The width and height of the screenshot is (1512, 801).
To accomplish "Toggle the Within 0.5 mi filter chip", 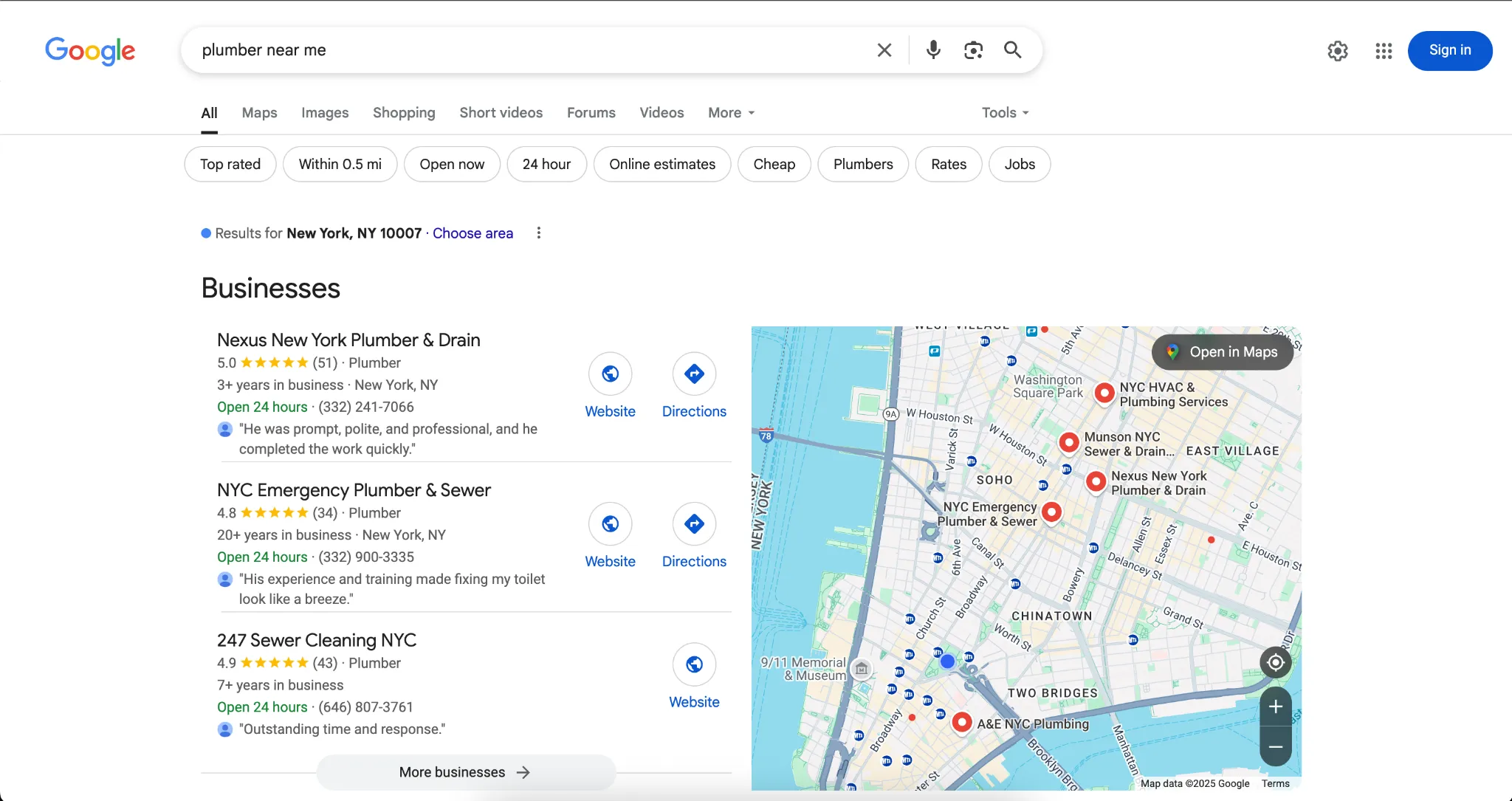I will click(x=340, y=164).
